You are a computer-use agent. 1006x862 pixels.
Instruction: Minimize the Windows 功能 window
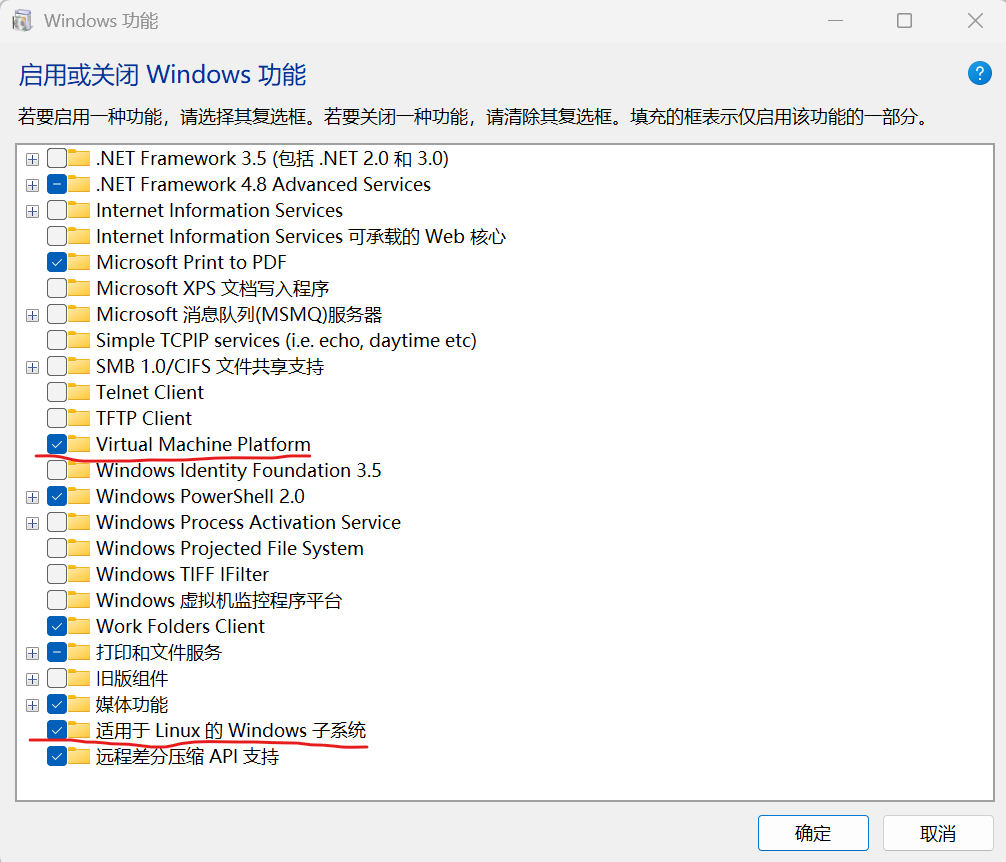[x=835, y=21]
